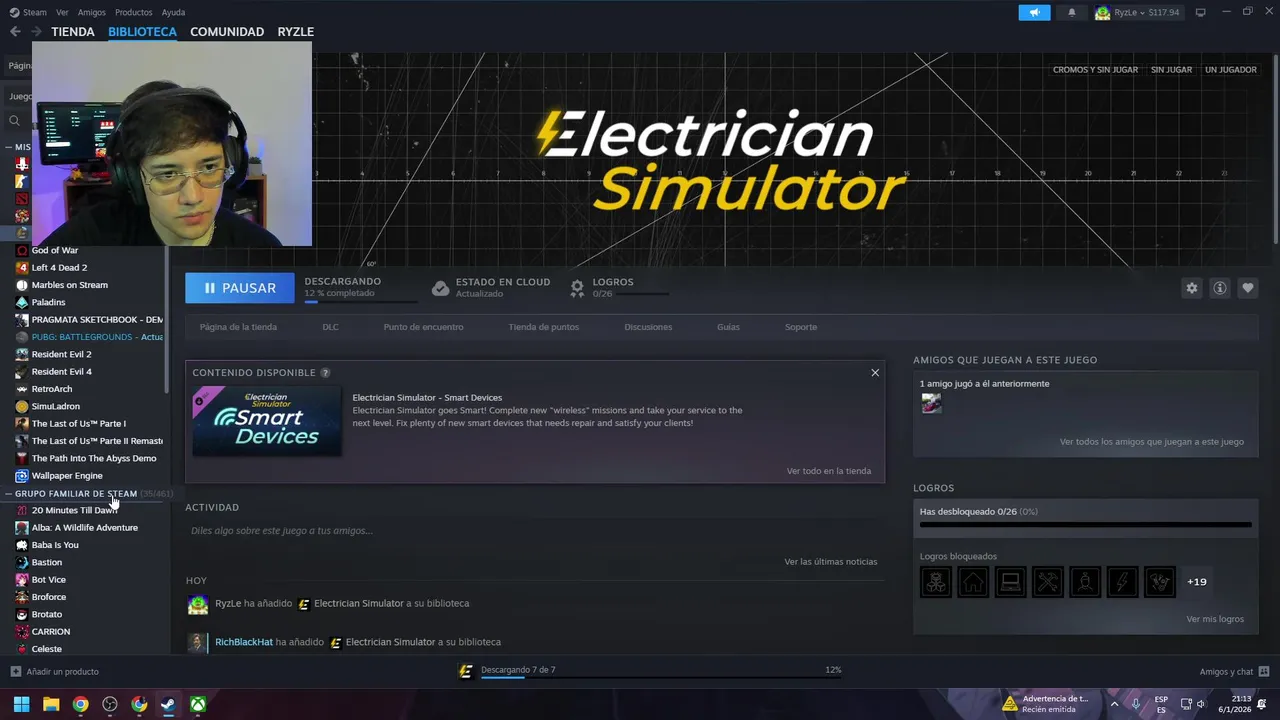The width and height of the screenshot is (1280, 720).
Task: Toggle the favorite heart icon
Action: click(x=1248, y=288)
